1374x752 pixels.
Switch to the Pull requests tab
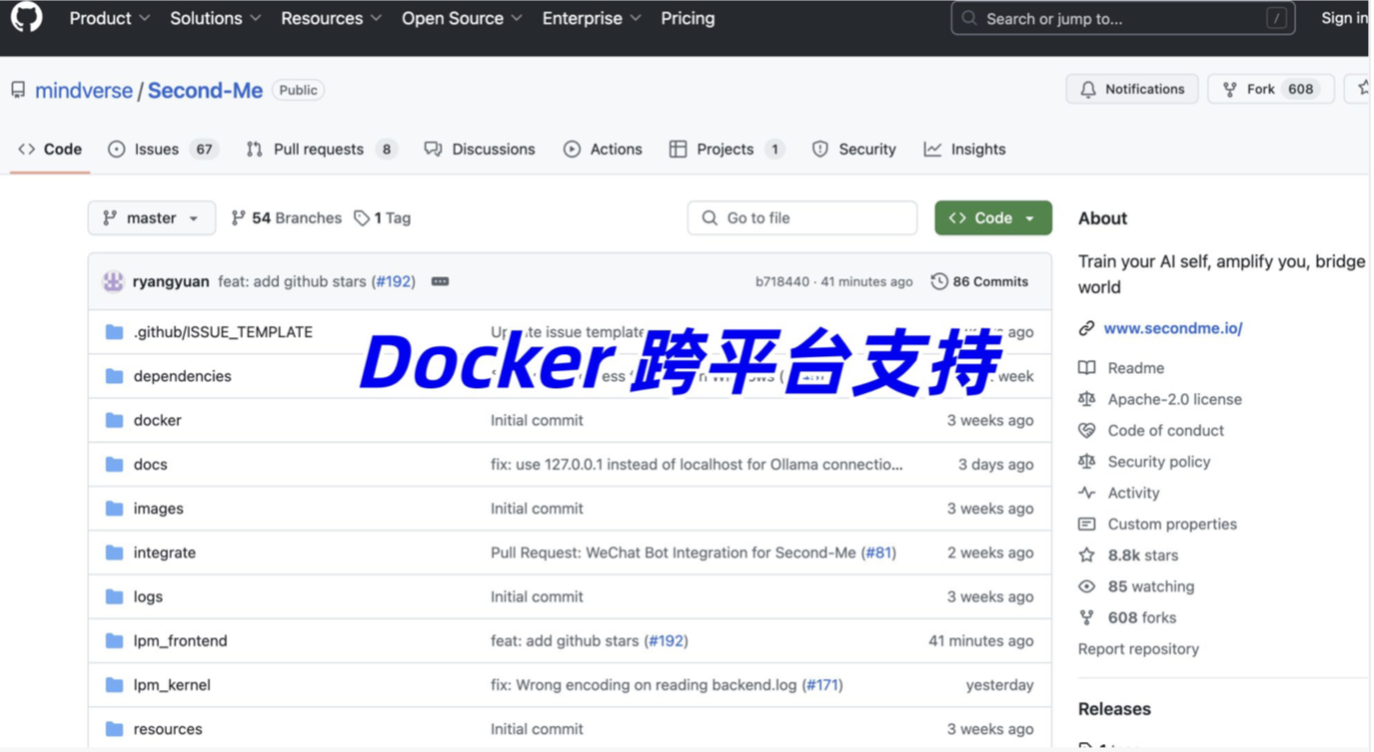pos(321,149)
